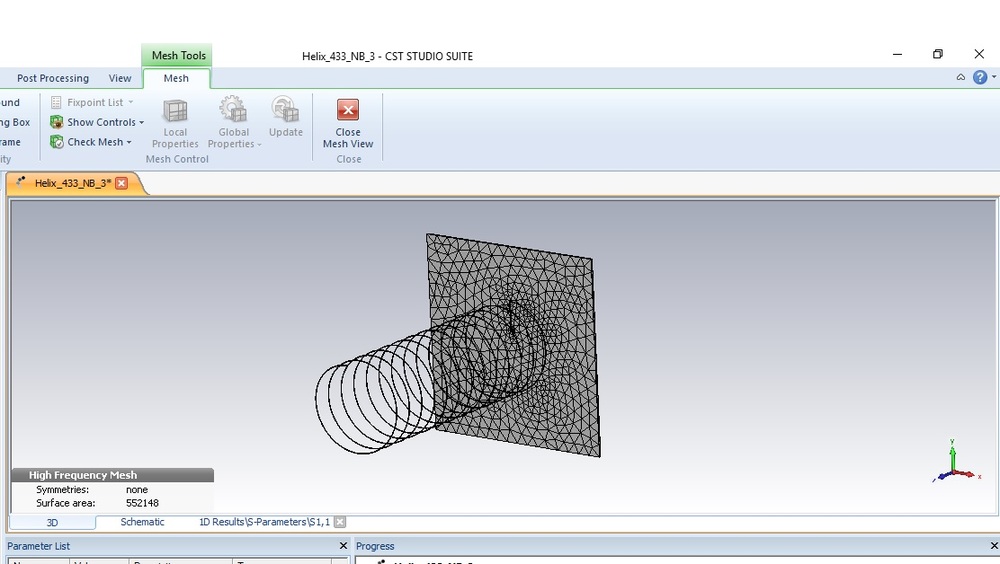The height and width of the screenshot is (564, 1000).
Task: Close the Progress panel
Action: pos(994,545)
